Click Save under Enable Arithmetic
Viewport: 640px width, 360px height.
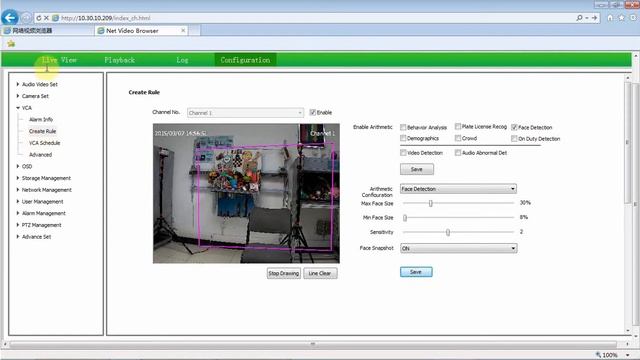coord(417,169)
